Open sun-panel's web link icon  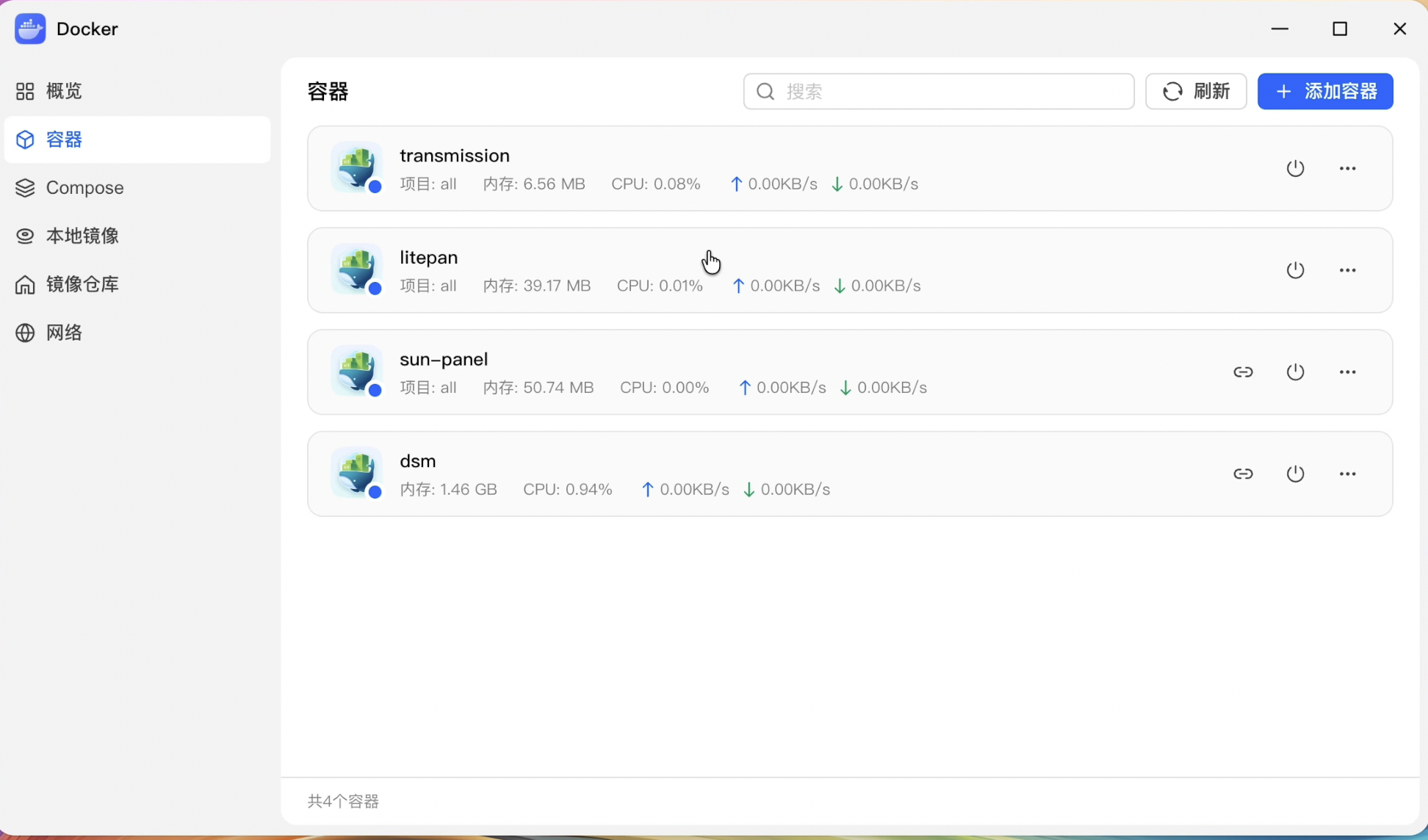pos(1243,372)
